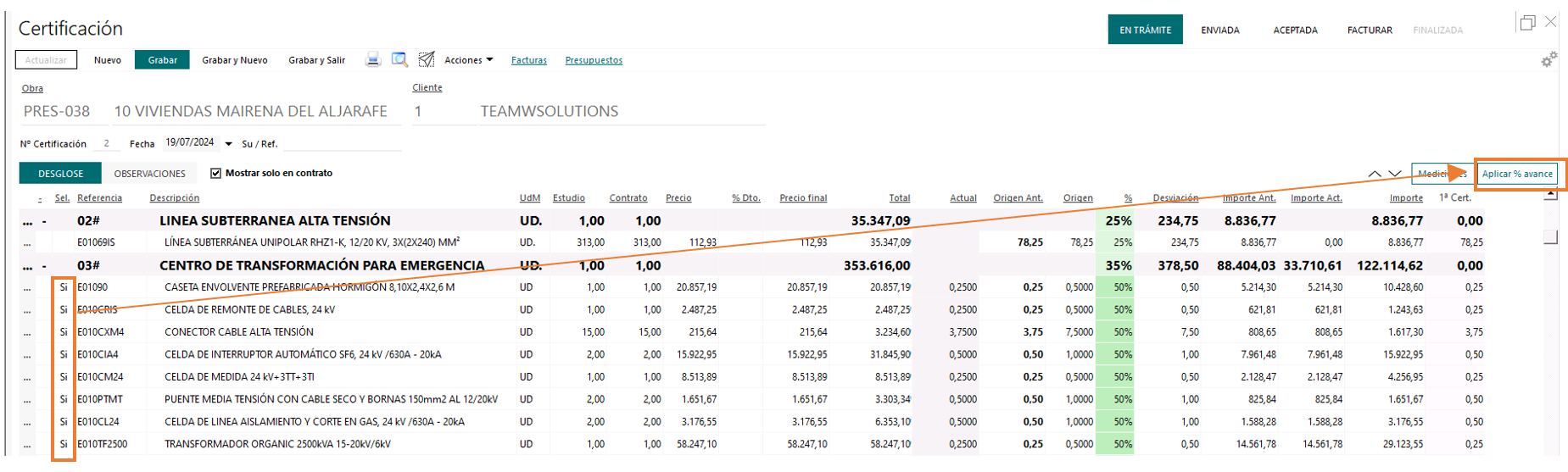Collapse chapter 03# with minus sign
This screenshot has width=1568, height=472.
[x=44, y=266]
